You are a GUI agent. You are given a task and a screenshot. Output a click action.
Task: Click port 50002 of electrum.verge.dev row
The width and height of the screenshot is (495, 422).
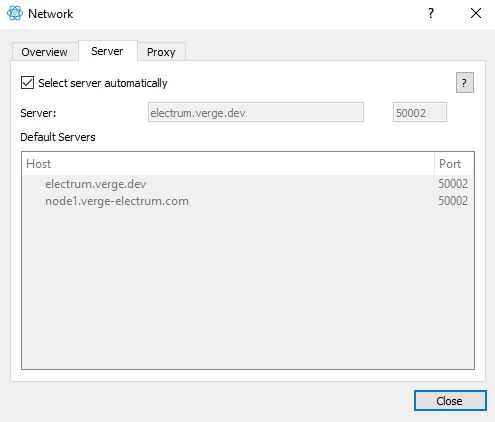[x=453, y=184]
